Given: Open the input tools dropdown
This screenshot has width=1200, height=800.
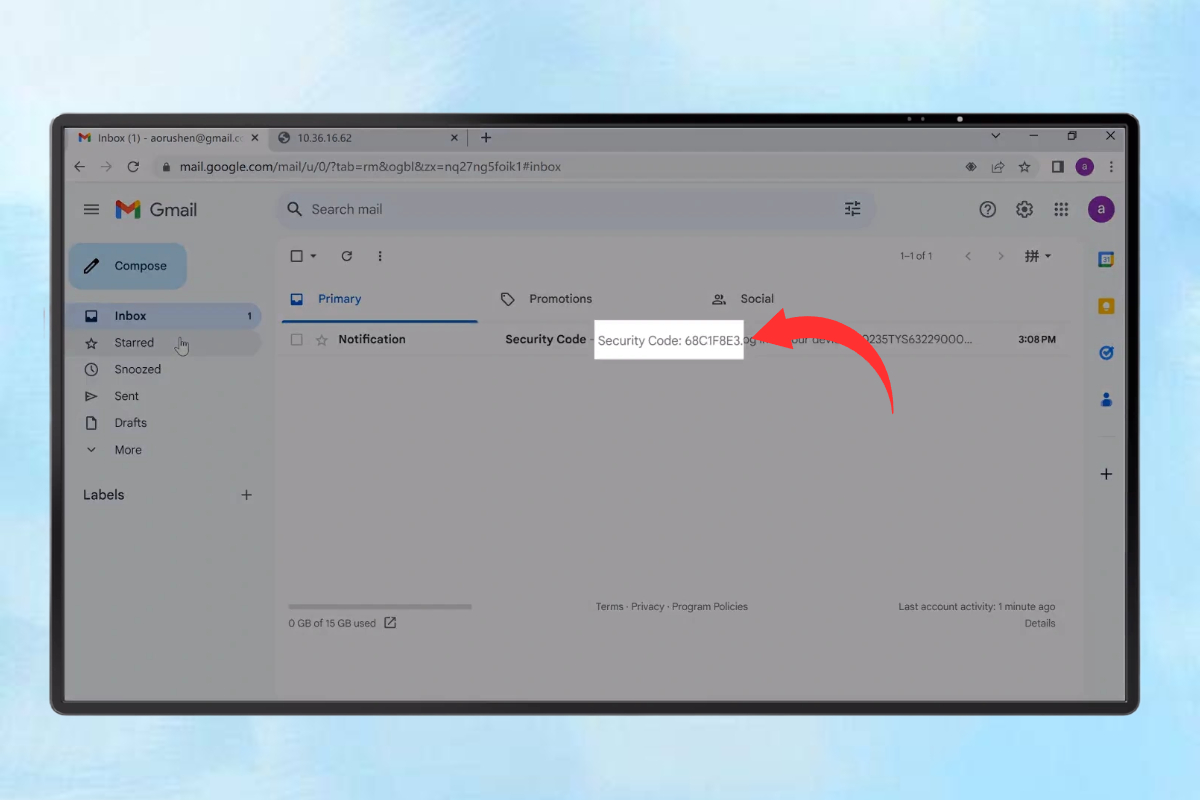Looking at the screenshot, I should [x=1038, y=256].
